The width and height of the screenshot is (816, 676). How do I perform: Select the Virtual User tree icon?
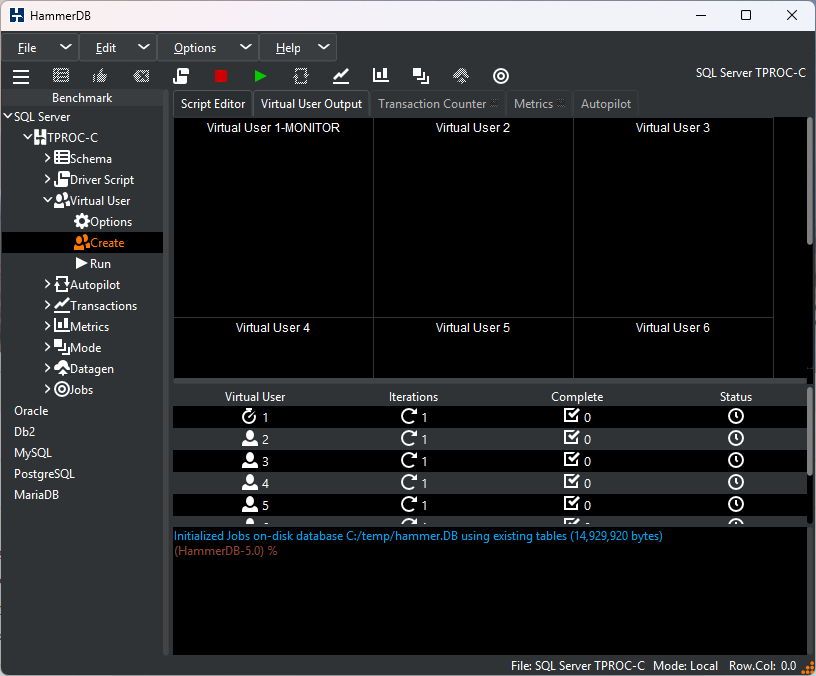click(62, 200)
